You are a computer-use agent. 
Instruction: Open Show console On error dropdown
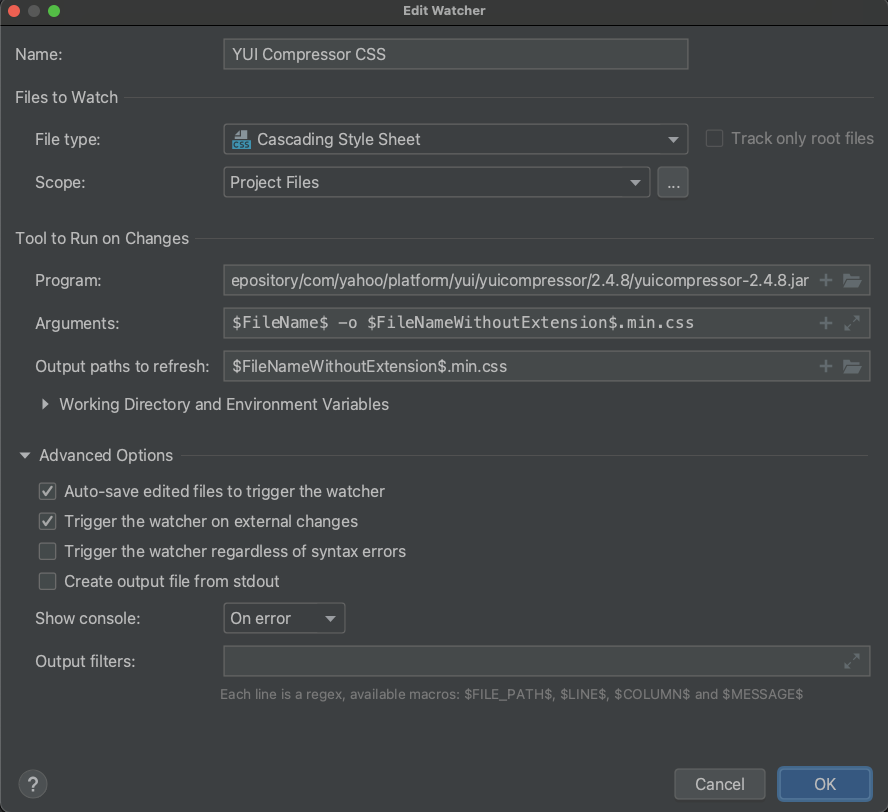284,618
